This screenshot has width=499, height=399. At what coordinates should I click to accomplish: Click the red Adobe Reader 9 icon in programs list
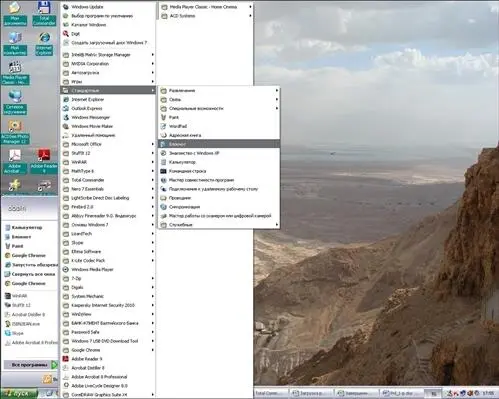coord(66,359)
